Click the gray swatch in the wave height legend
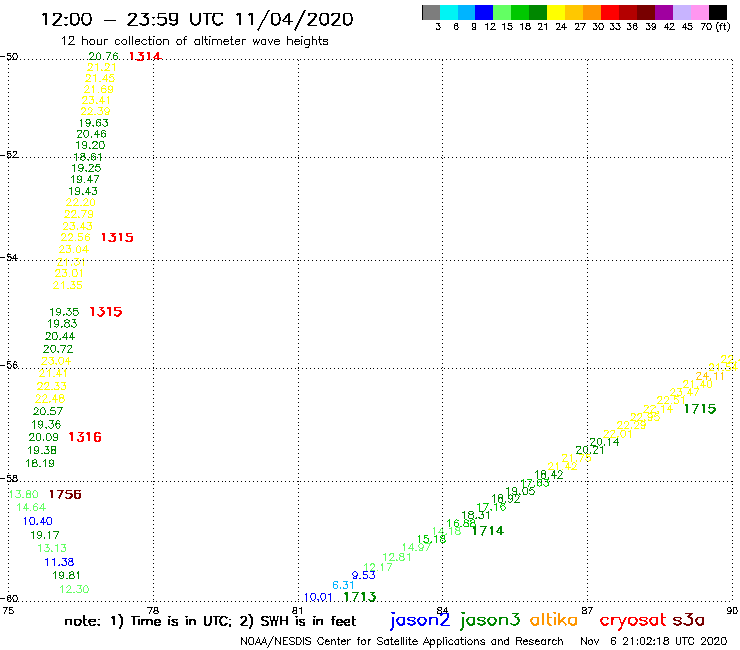The image size is (740, 650). (431, 12)
